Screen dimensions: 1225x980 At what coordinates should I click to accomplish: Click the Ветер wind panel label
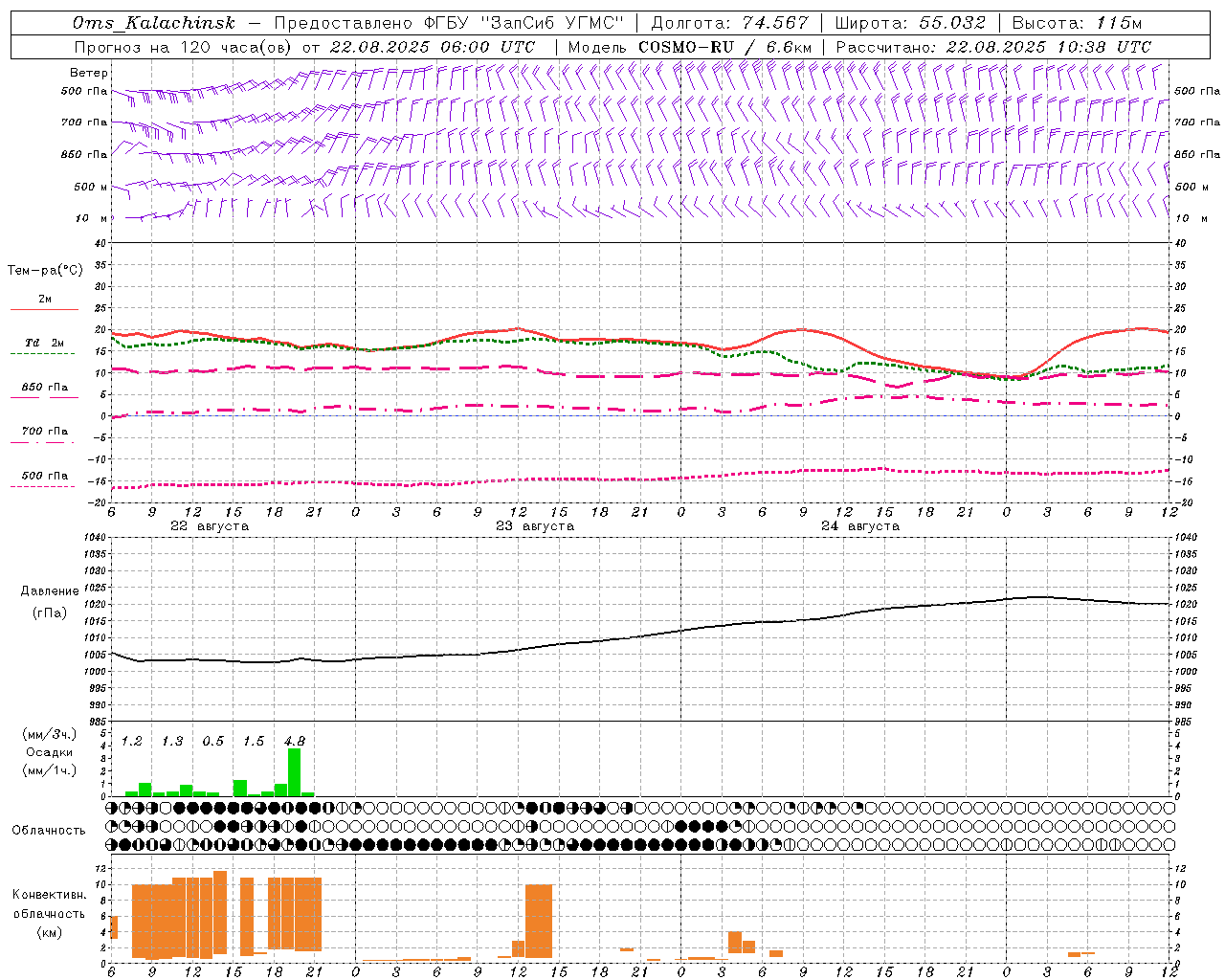[88, 73]
